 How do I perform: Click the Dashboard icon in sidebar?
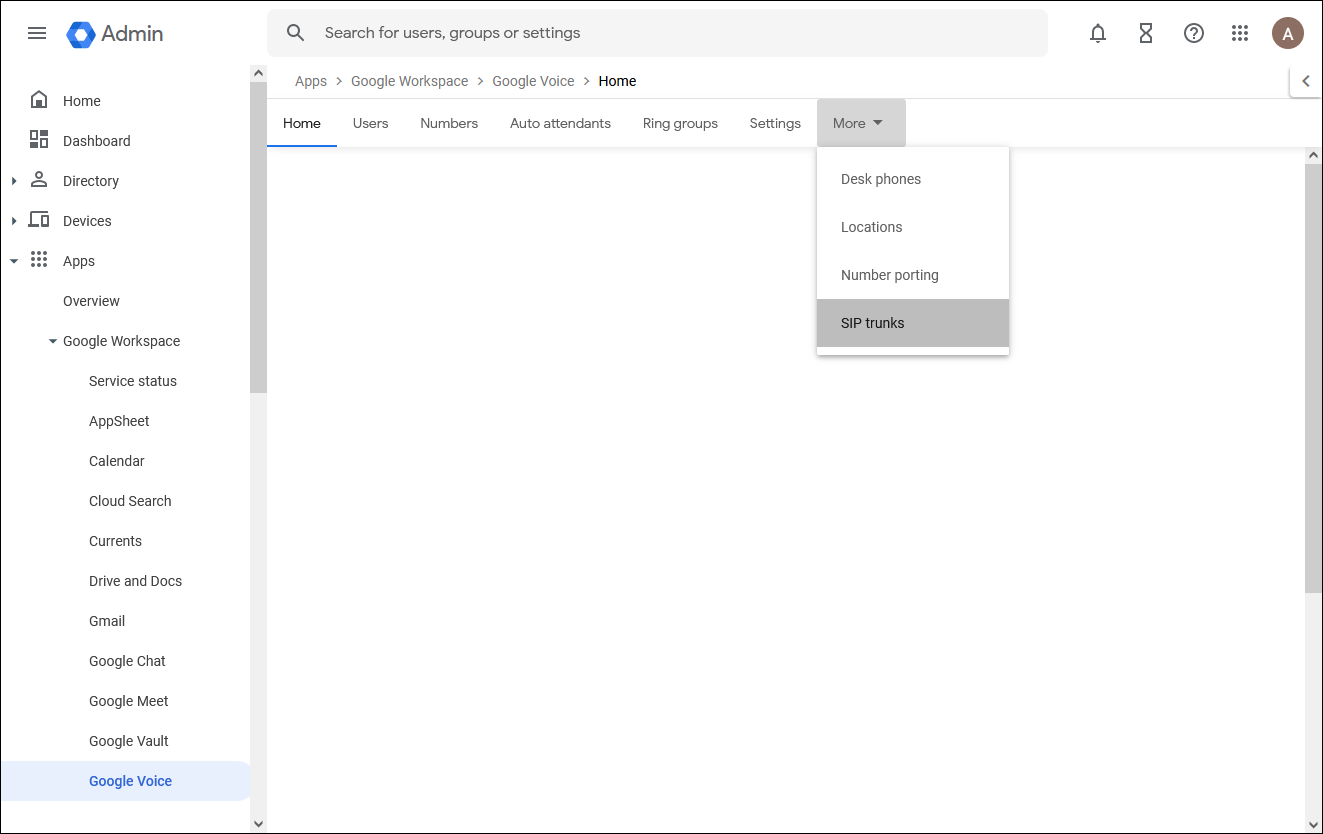pos(39,140)
